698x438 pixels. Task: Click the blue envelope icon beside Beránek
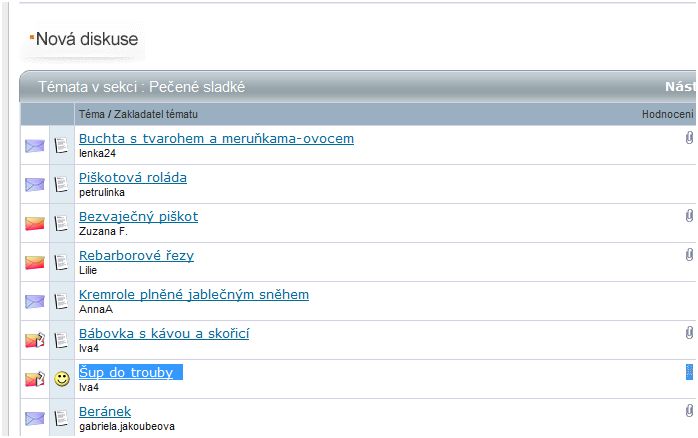(x=35, y=418)
